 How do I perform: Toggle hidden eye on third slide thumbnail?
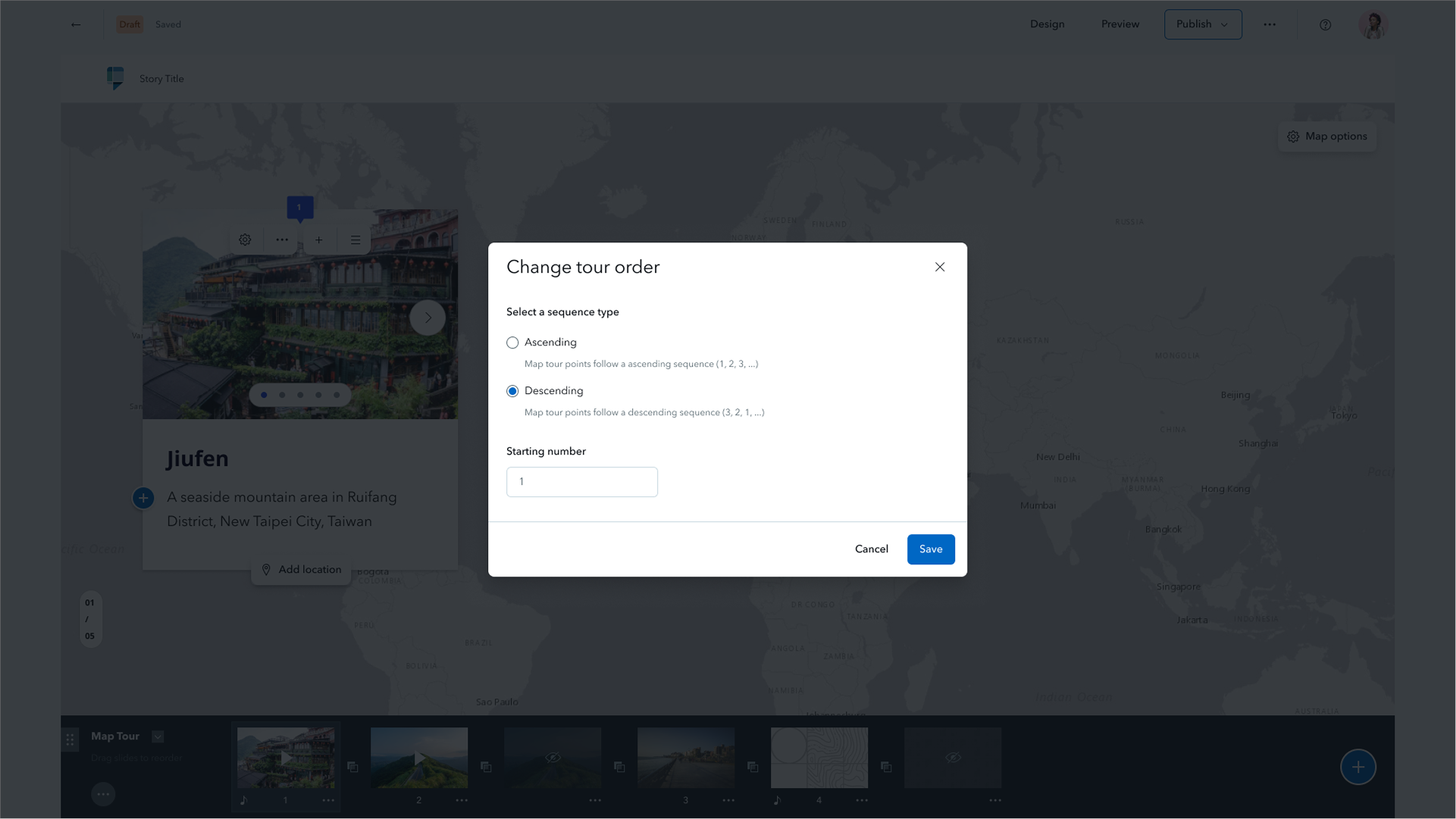(x=553, y=757)
